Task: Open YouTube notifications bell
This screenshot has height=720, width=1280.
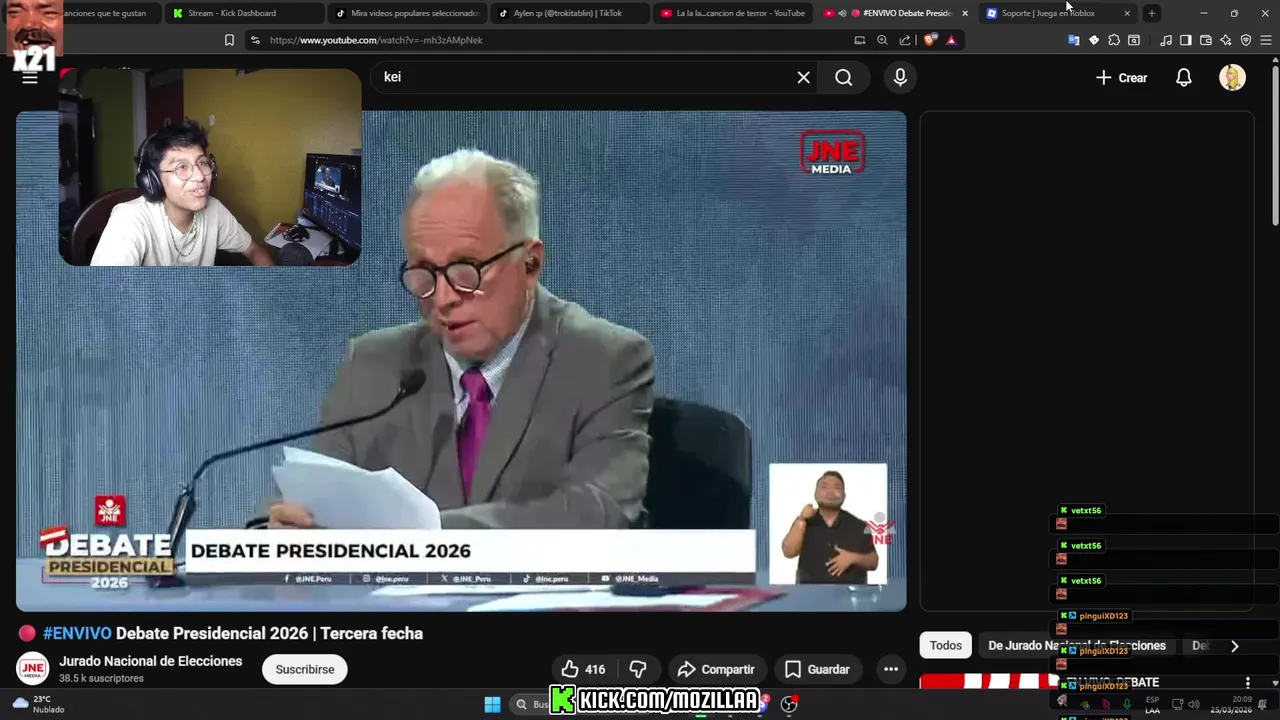Action: click(x=1184, y=77)
